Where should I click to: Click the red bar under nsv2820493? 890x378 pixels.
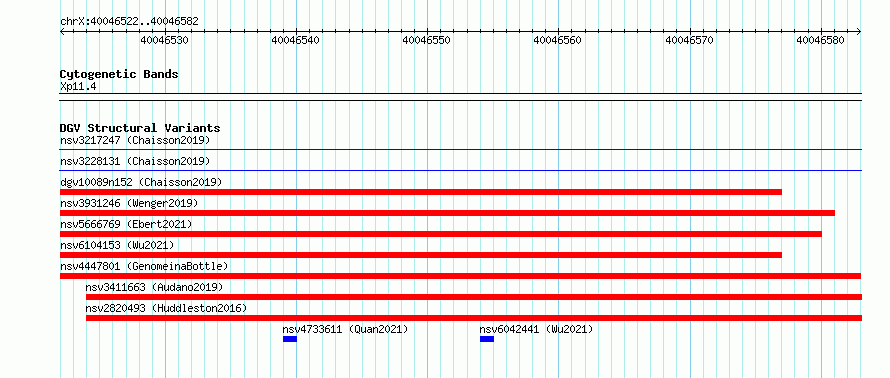[x=474, y=318]
